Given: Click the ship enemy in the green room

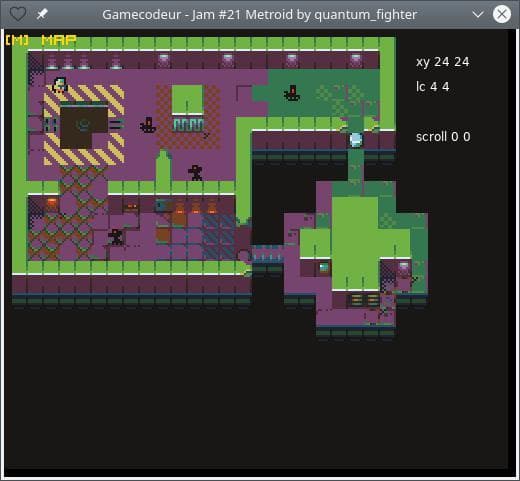Looking at the screenshot, I should [292, 93].
